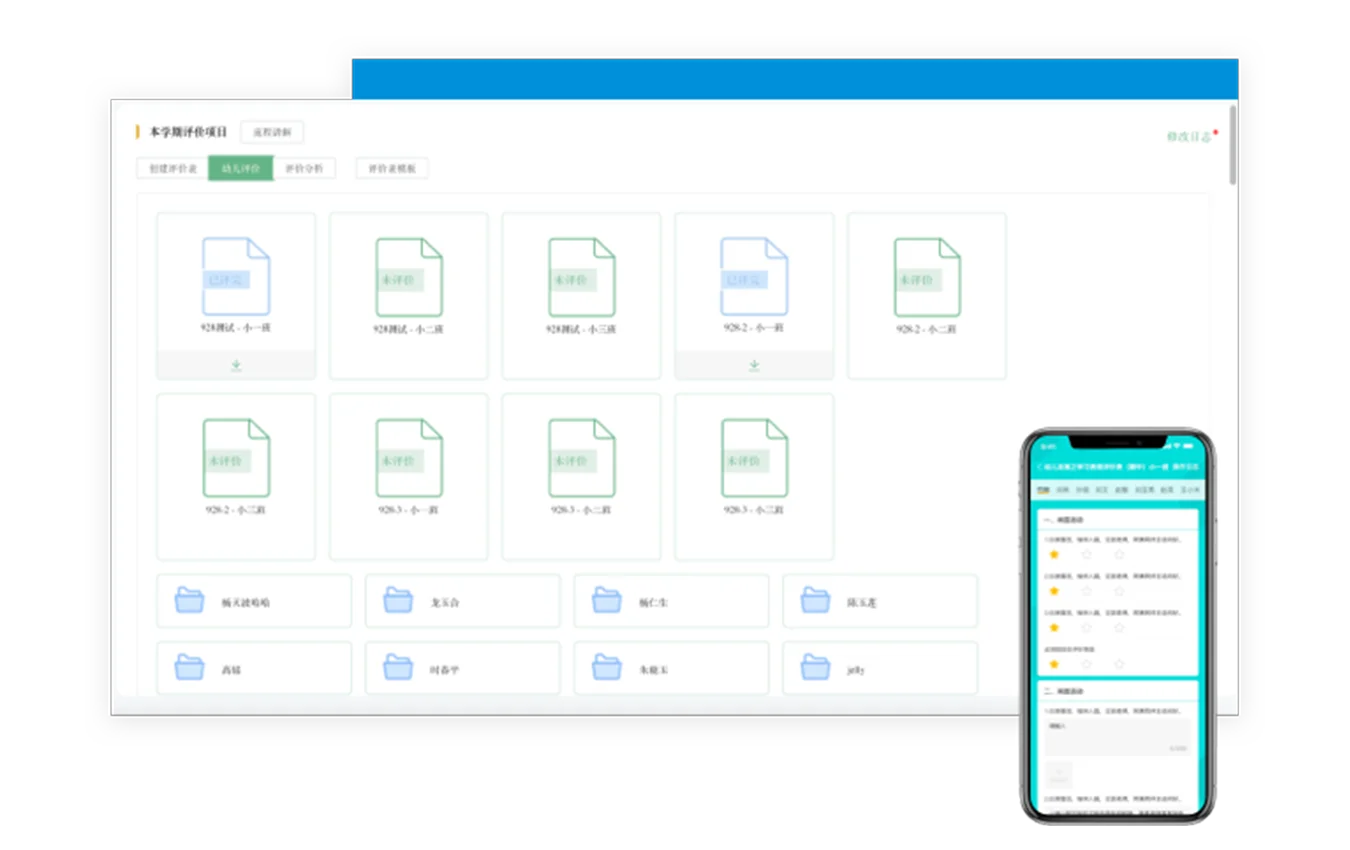The image size is (1350, 850).
Task: Tap filled star under item 4 on phone
Action: 1054,664
